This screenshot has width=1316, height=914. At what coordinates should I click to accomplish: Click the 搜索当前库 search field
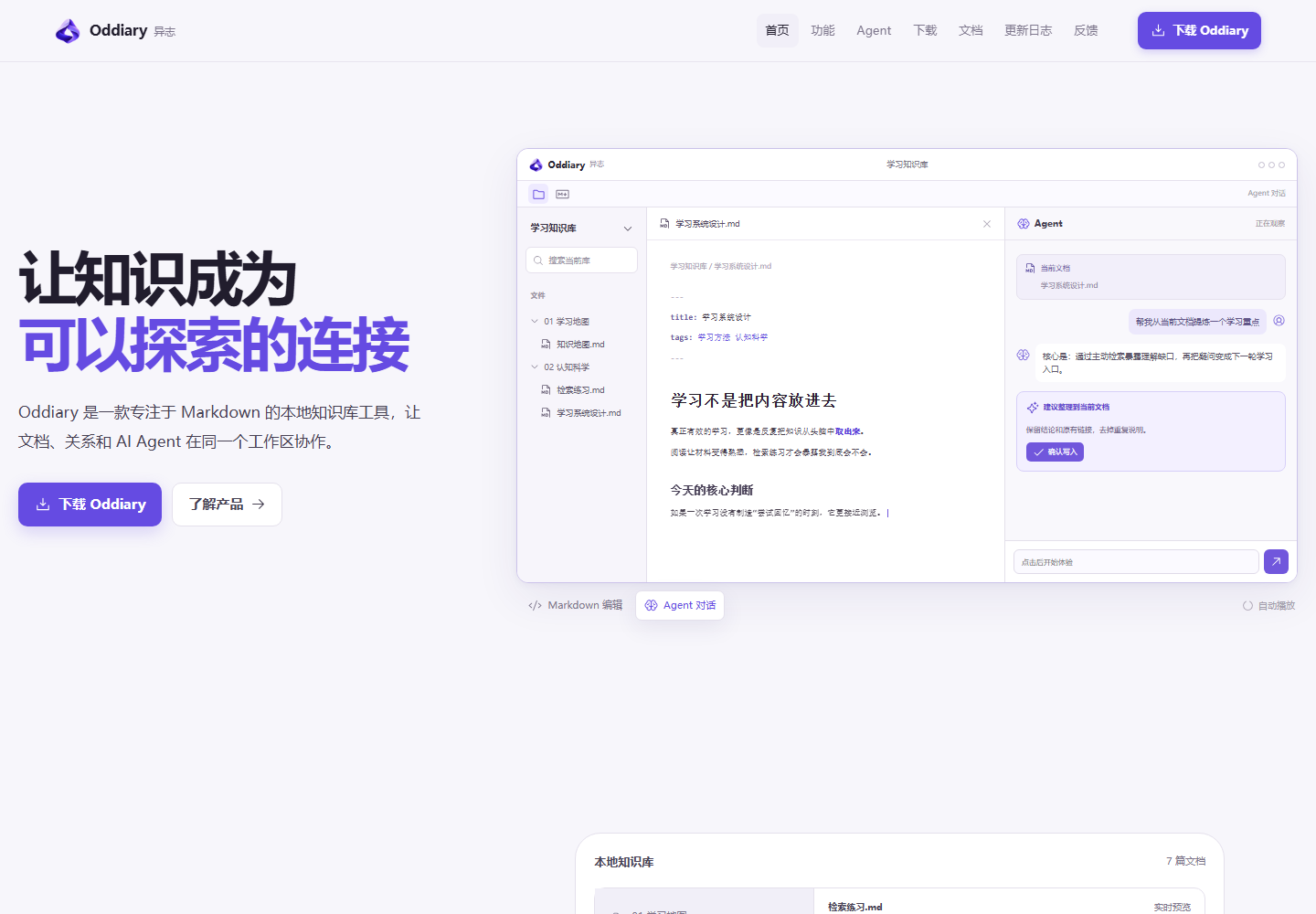point(581,260)
